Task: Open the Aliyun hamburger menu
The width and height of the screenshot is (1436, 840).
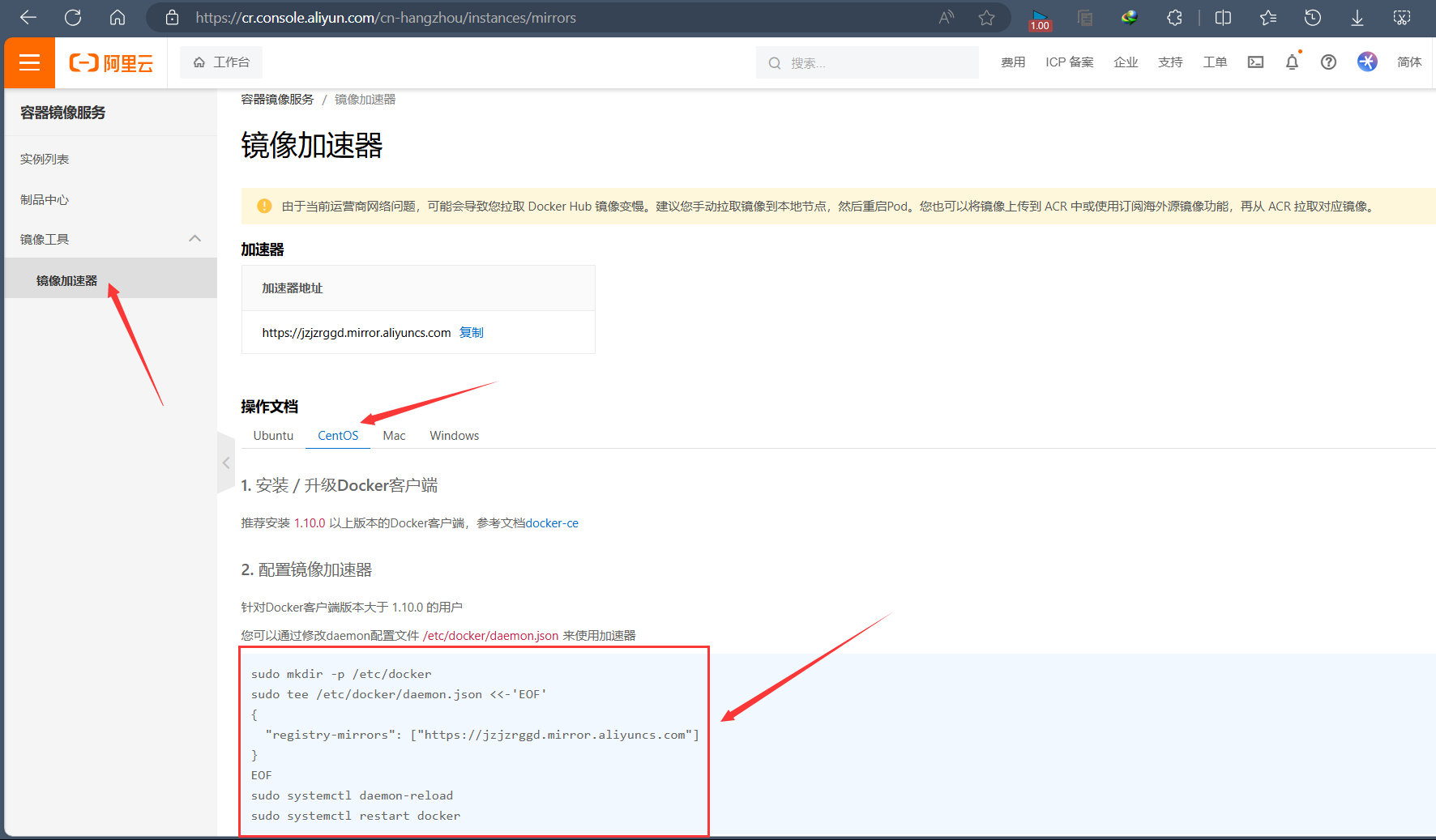Action: [x=30, y=62]
